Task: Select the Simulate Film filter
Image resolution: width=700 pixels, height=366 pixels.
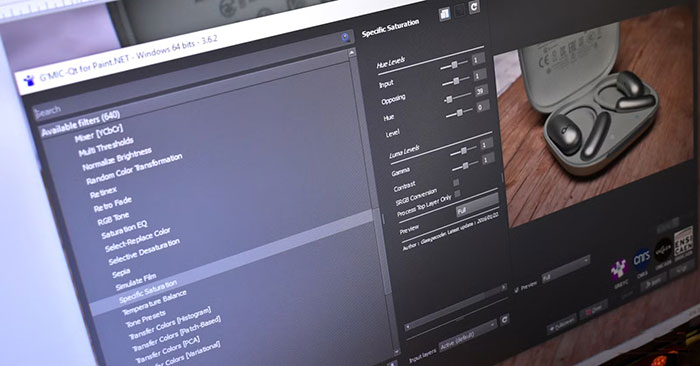Action: 136,282
